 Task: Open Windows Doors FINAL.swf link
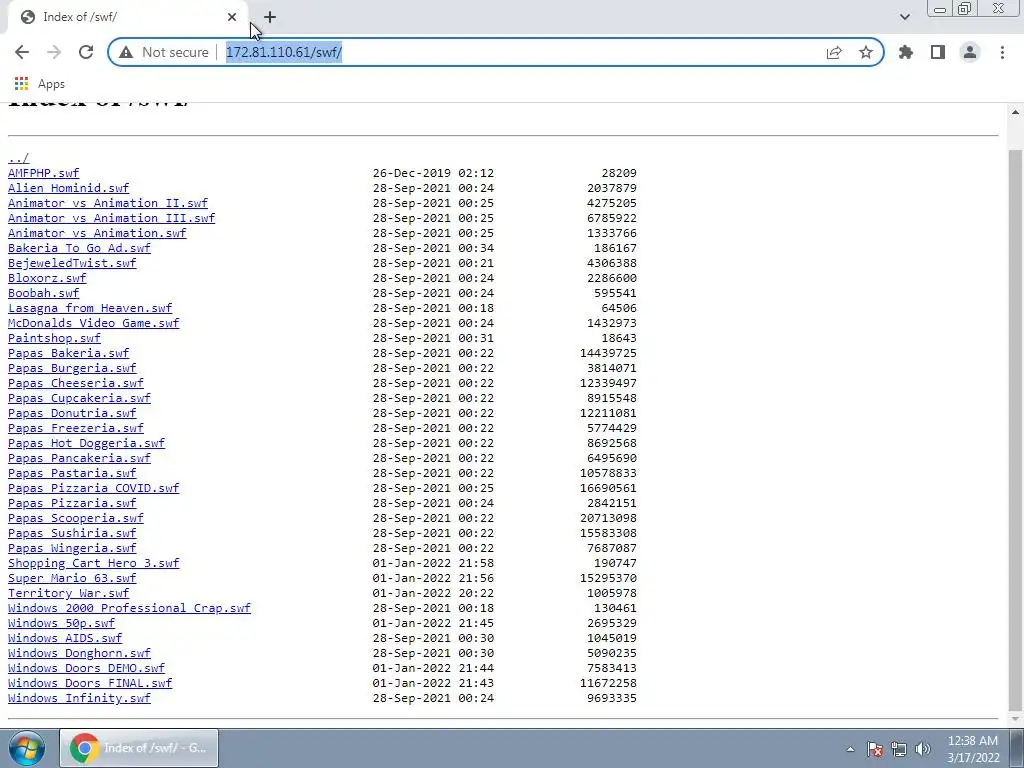click(x=90, y=684)
